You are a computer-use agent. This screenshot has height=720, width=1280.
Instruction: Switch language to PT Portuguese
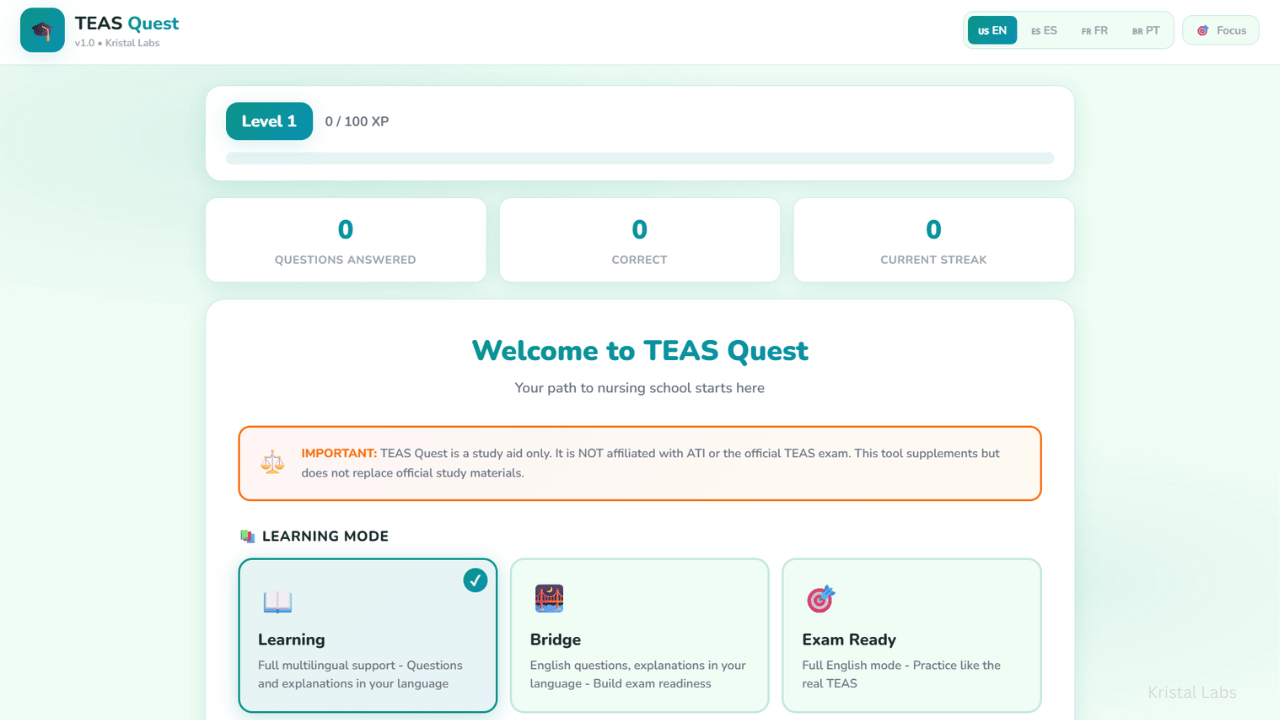pyautogui.click(x=1146, y=31)
